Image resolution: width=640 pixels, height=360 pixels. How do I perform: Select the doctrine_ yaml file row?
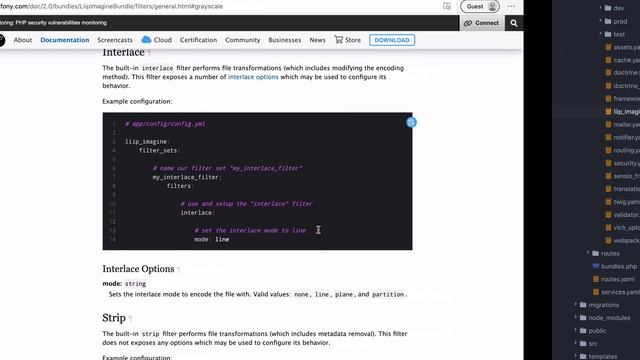[622, 86]
